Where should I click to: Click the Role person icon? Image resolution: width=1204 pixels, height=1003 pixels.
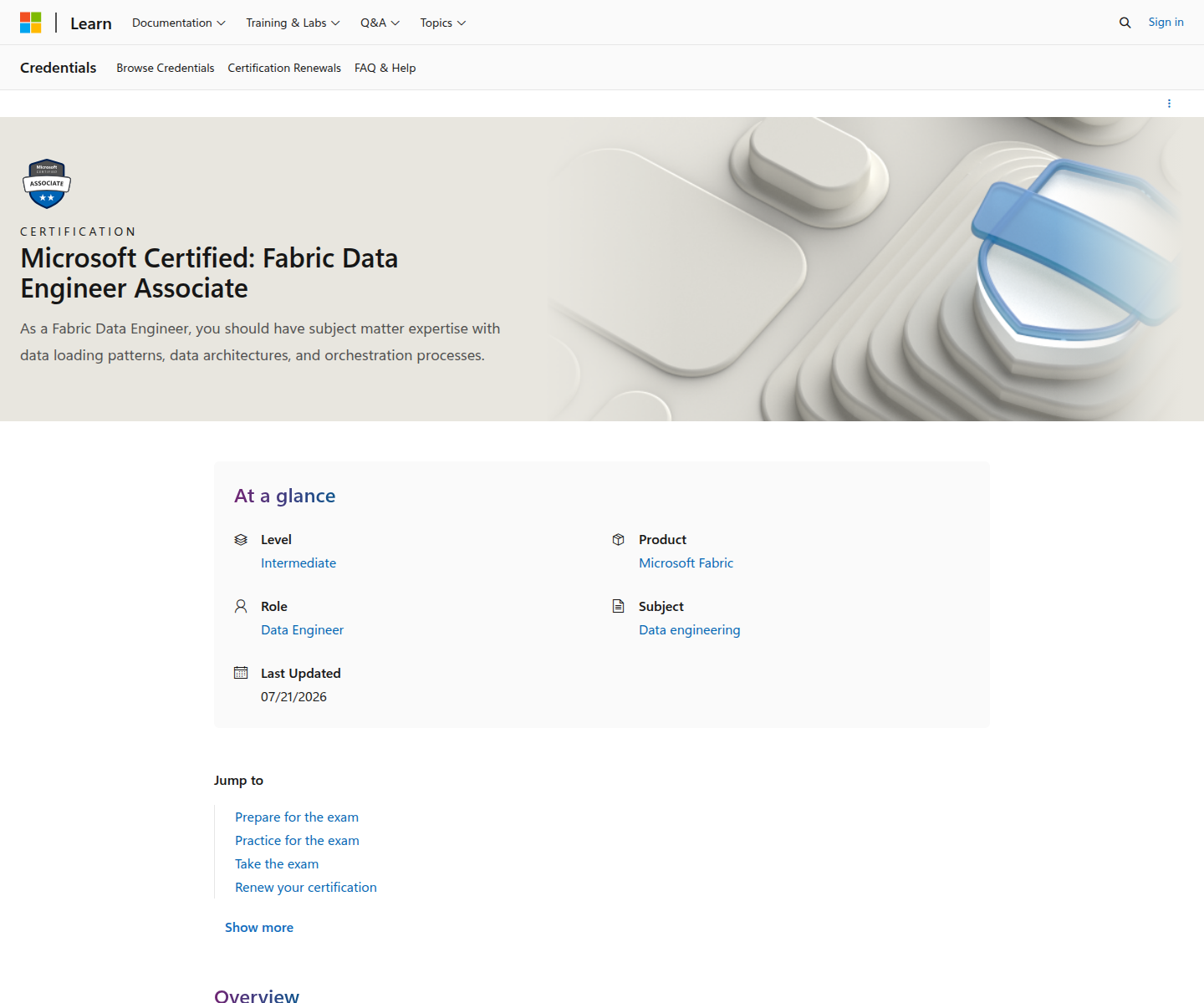[241, 607]
